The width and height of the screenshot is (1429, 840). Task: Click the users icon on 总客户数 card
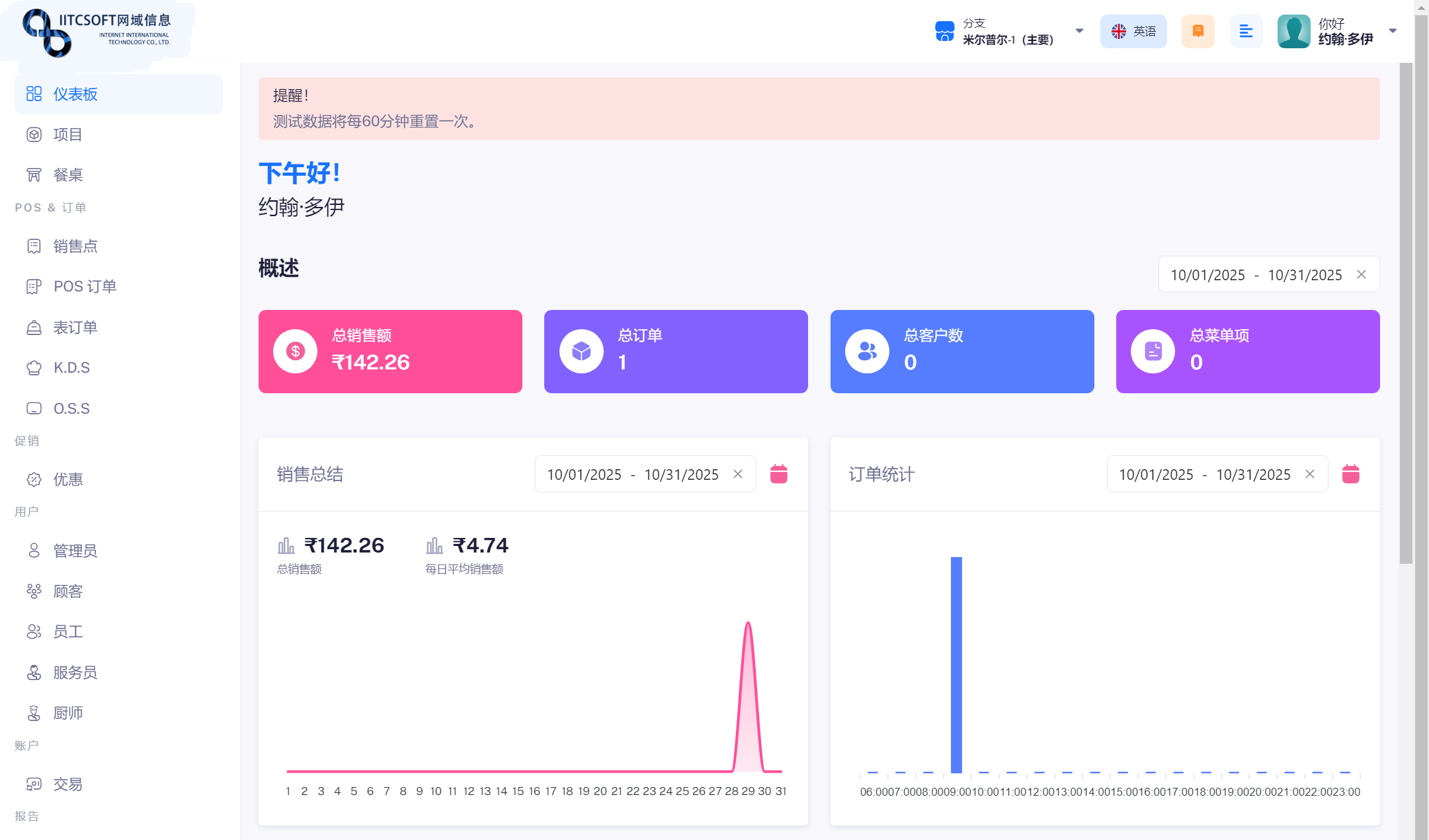[867, 352]
